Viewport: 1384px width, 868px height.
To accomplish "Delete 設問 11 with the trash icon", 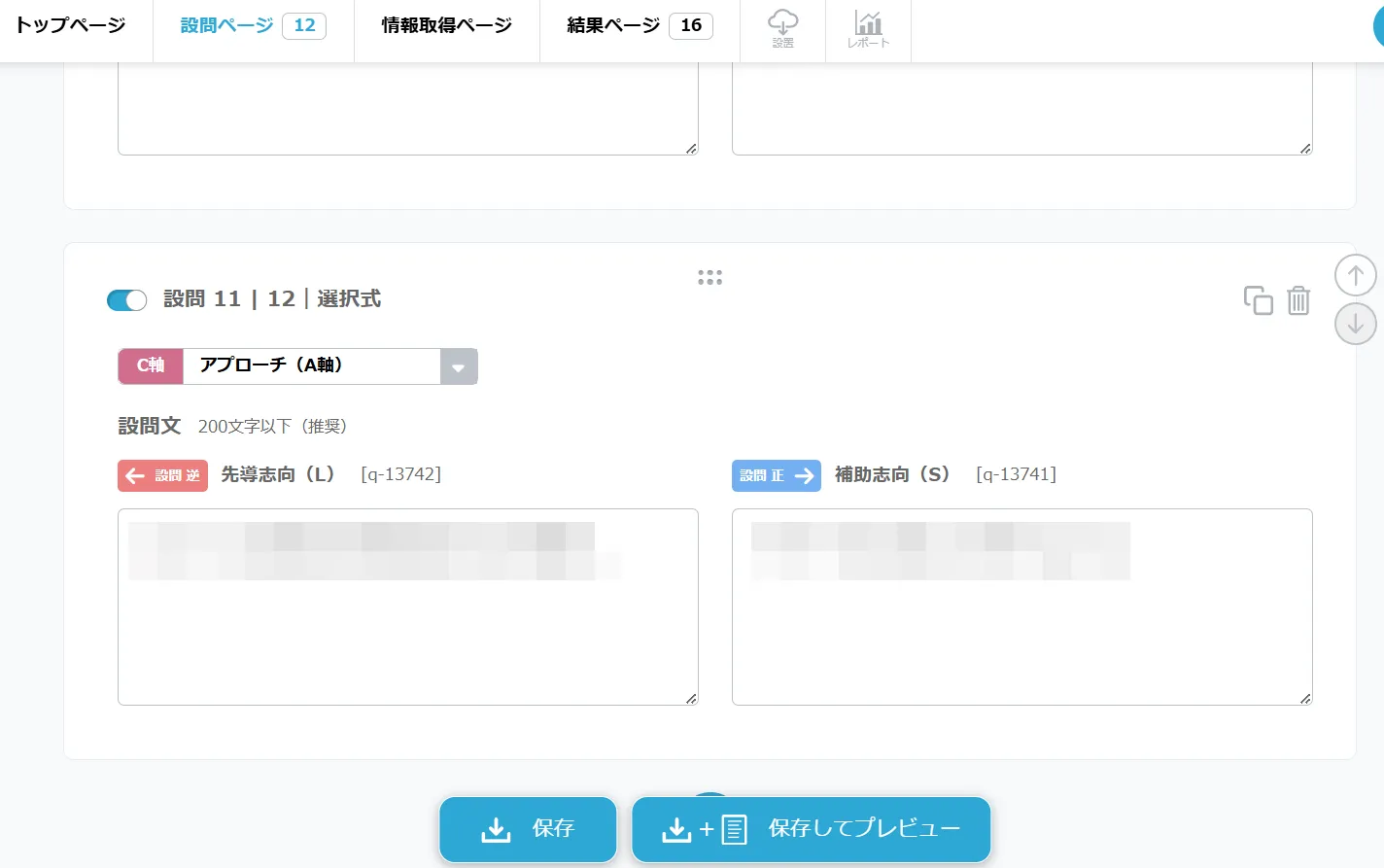I will coord(1298,300).
